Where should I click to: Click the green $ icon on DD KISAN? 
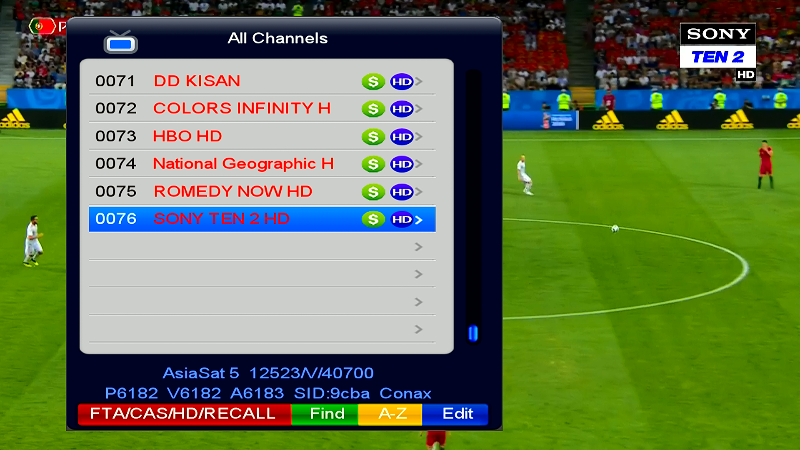point(373,81)
